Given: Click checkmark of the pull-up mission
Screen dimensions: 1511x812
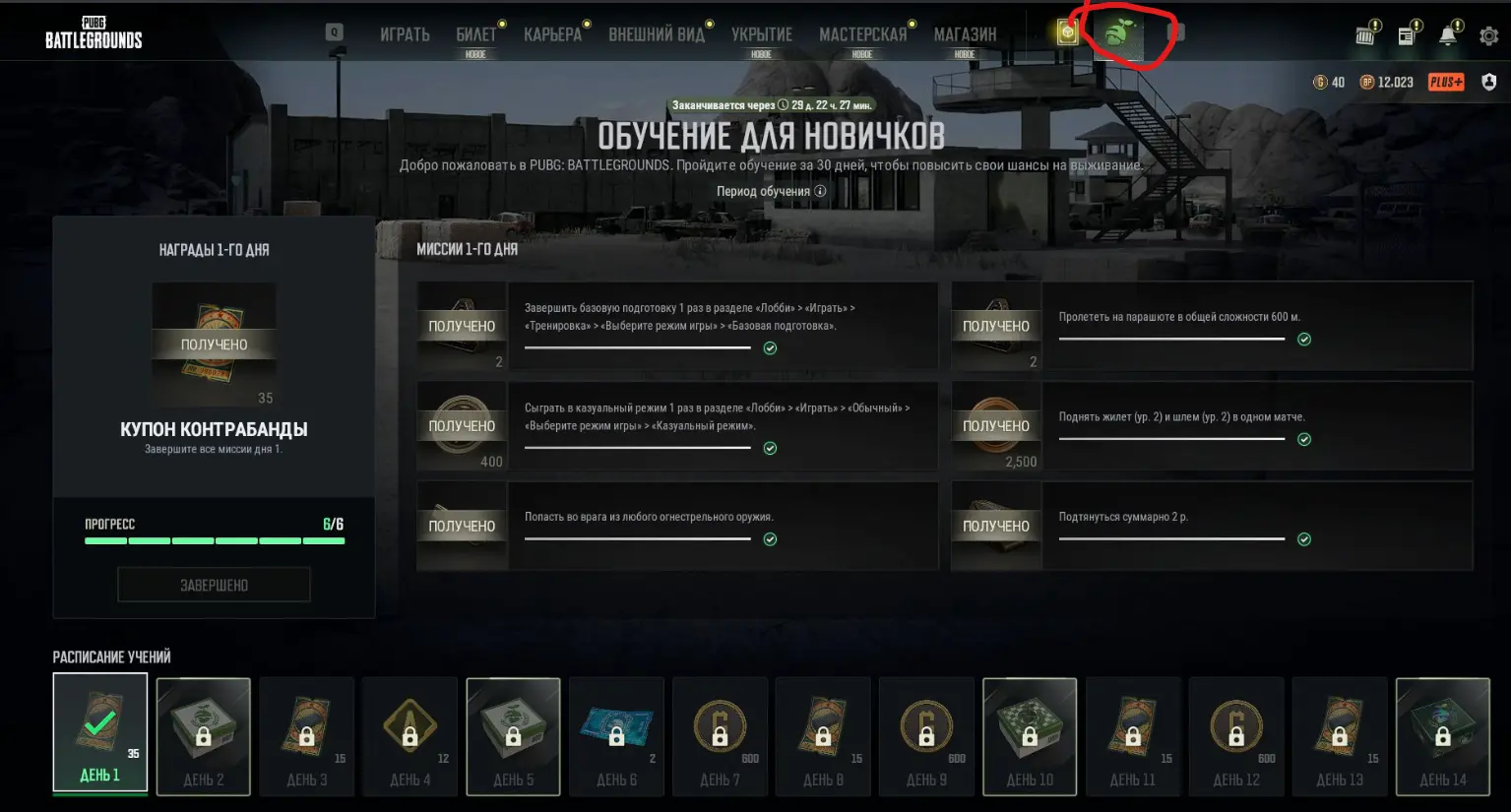Looking at the screenshot, I should 1304,538.
